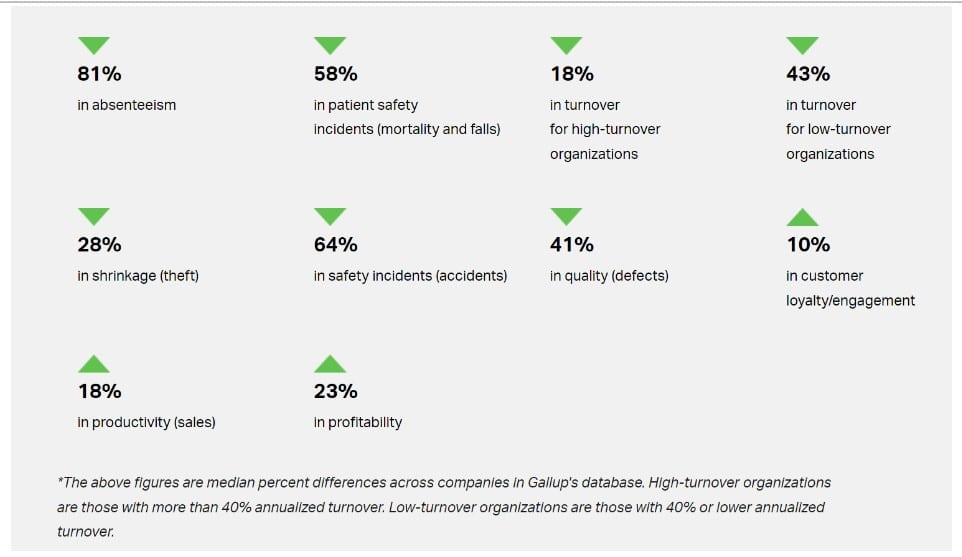Viewport: 962px width, 557px height.
Task: Click the "in safety incidents (accidents)" label
Action: pos(410,276)
